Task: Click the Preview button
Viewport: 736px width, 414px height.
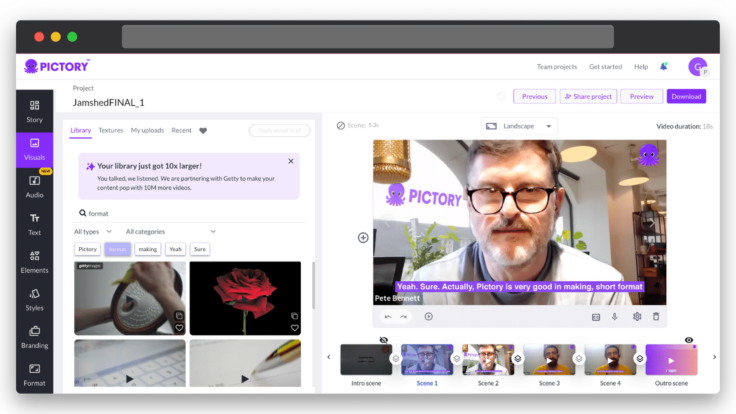Action: pyautogui.click(x=642, y=96)
